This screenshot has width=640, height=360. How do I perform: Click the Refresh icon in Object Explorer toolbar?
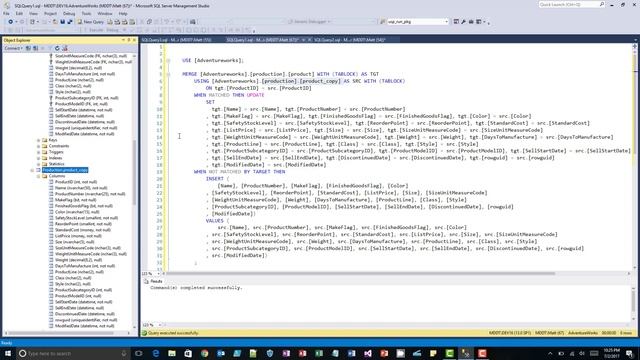[x=57, y=48]
